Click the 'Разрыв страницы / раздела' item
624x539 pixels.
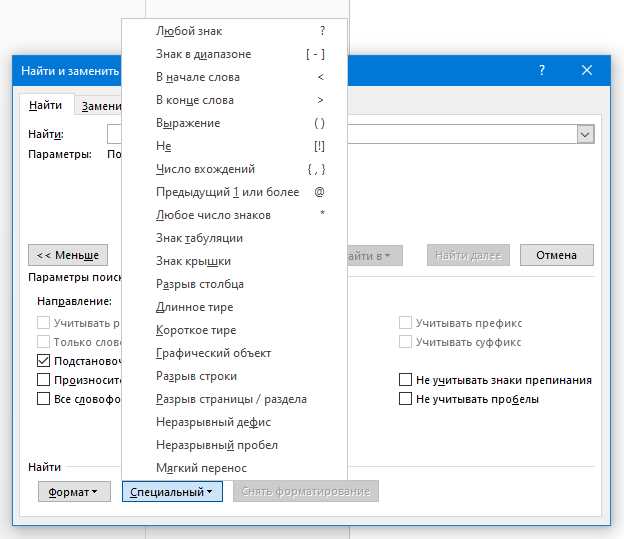(231, 399)
